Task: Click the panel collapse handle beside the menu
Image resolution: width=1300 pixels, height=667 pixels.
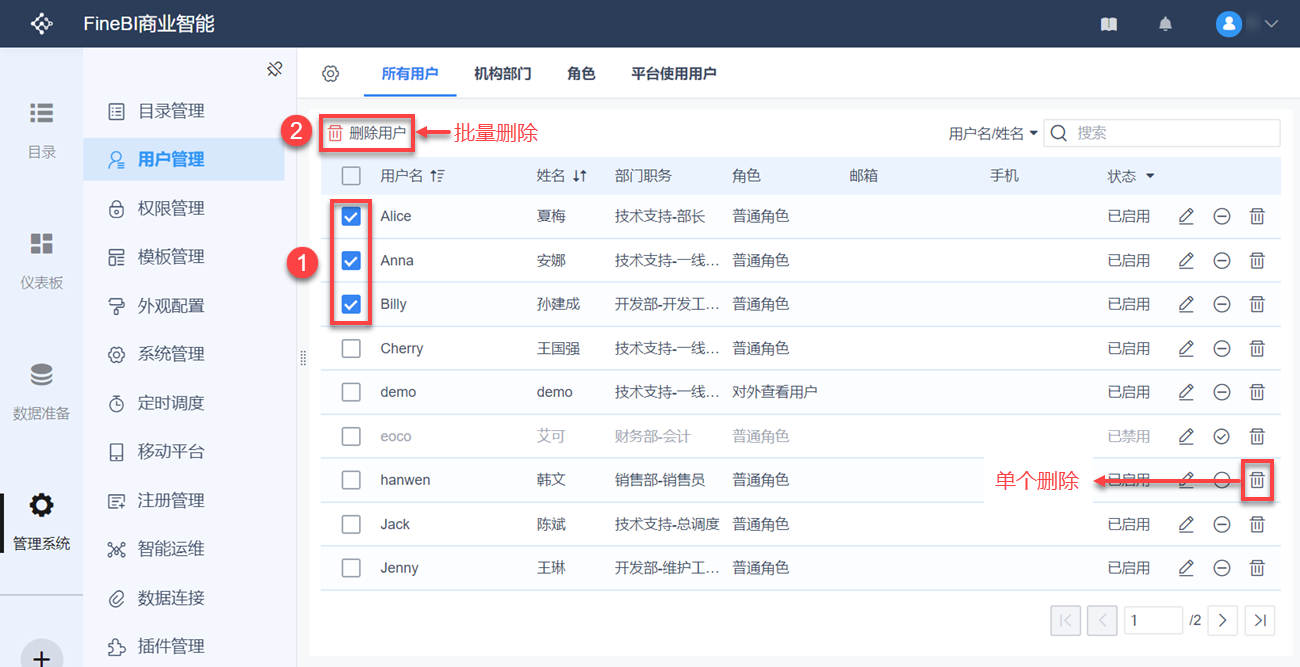Action: pyautogui.click(x=303, y=358)
